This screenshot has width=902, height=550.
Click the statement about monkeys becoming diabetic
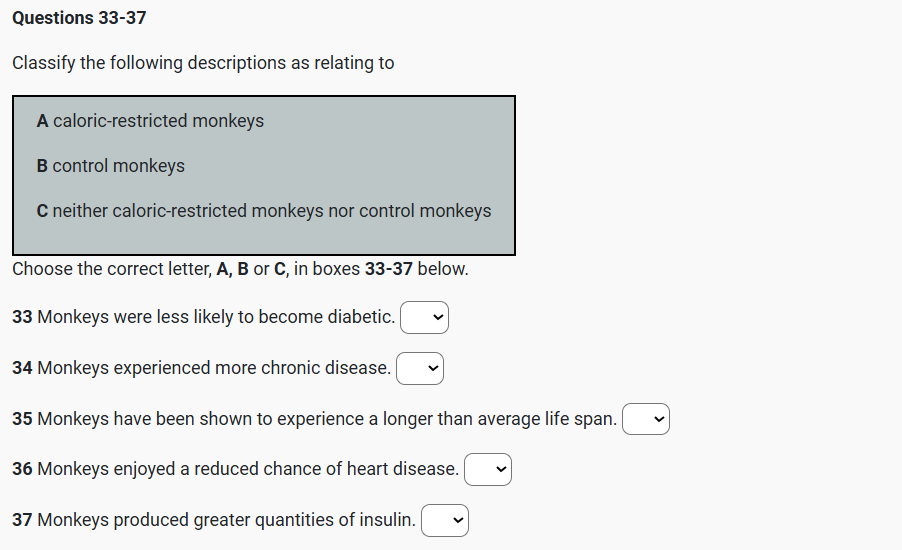(215, 317)
